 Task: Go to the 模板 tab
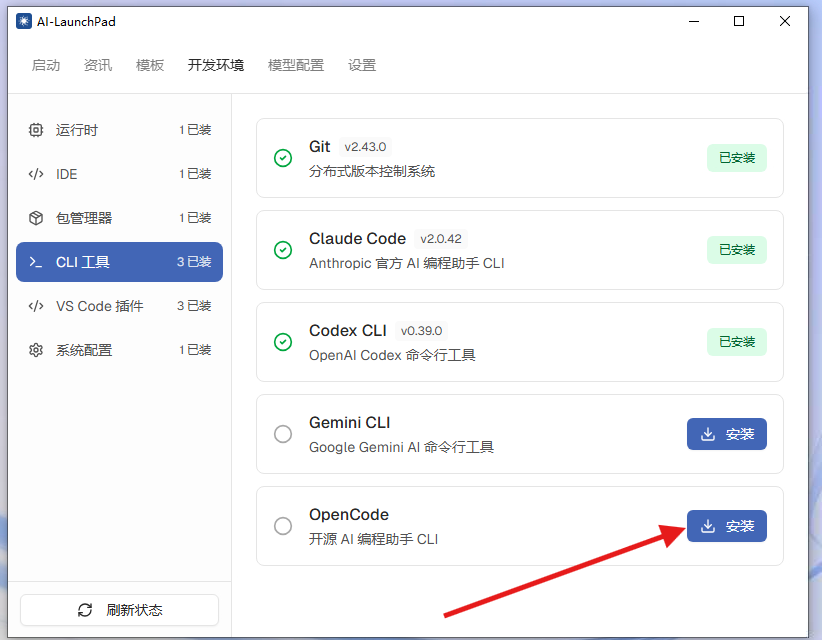pos(150,65)
